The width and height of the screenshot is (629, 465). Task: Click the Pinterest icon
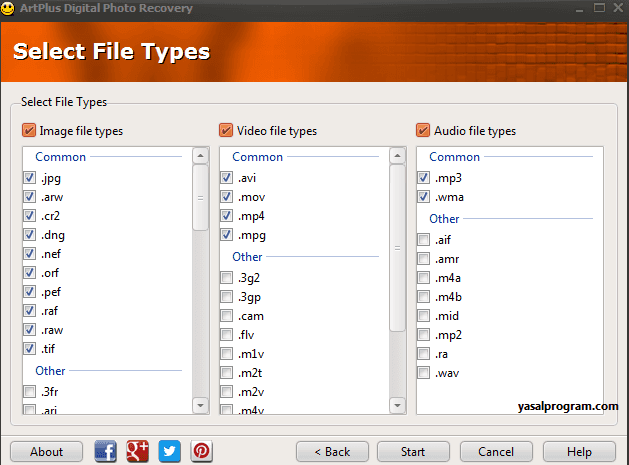202,451
